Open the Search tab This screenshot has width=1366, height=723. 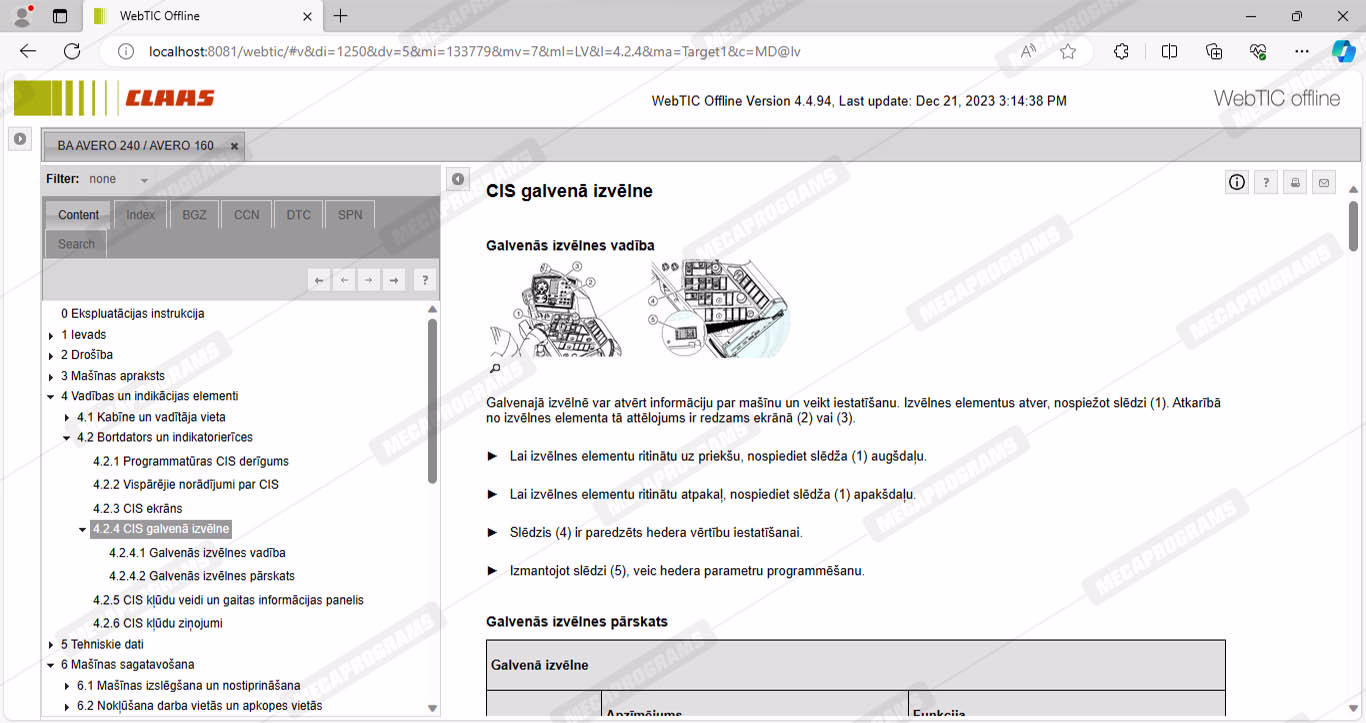(76, 244)
